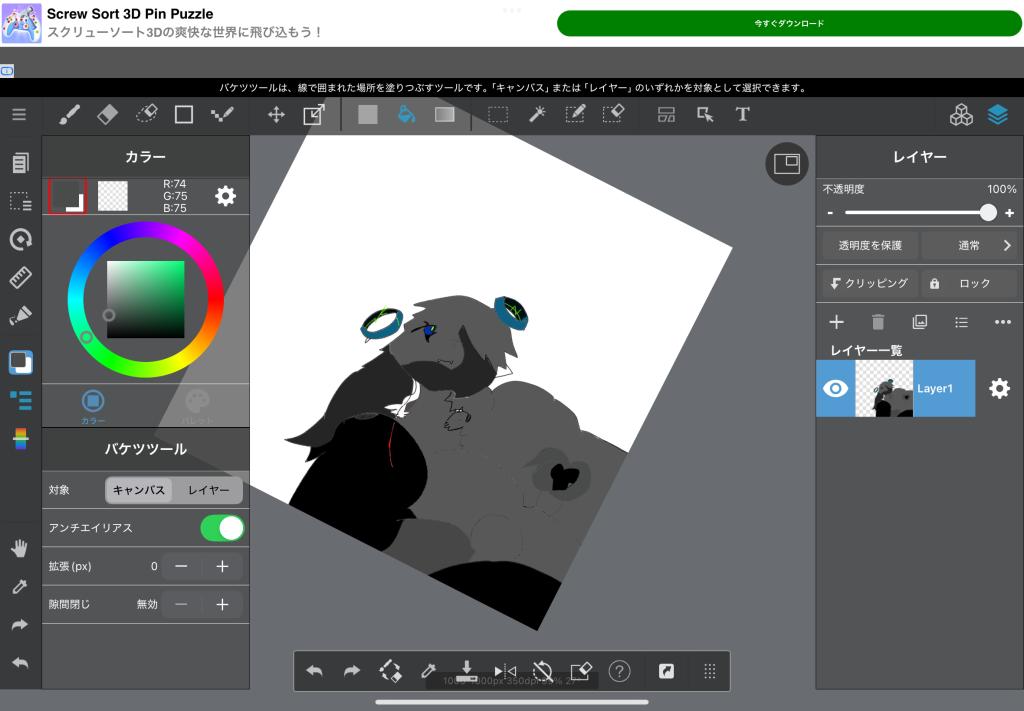The image size is (1024, 711).
Task: Increase 拡張 (px) value with plus
Action: pos(222,566)
